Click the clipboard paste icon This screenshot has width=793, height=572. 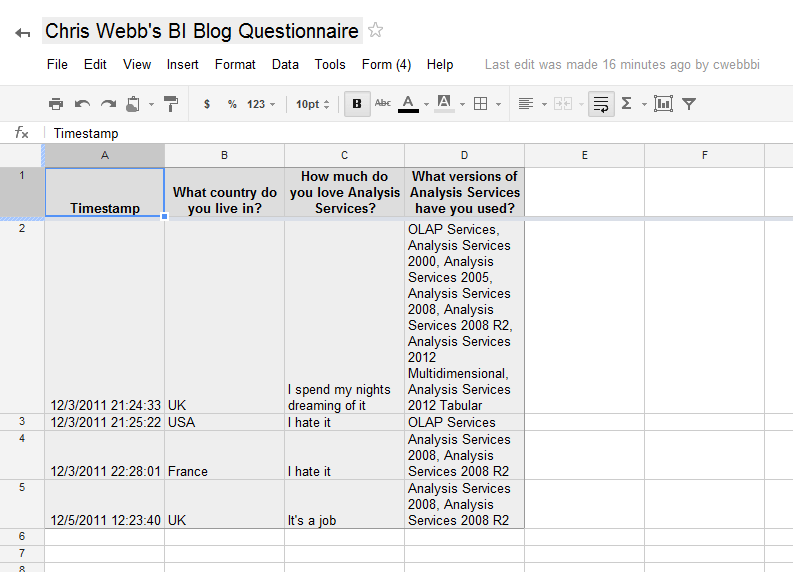(133, 104)
